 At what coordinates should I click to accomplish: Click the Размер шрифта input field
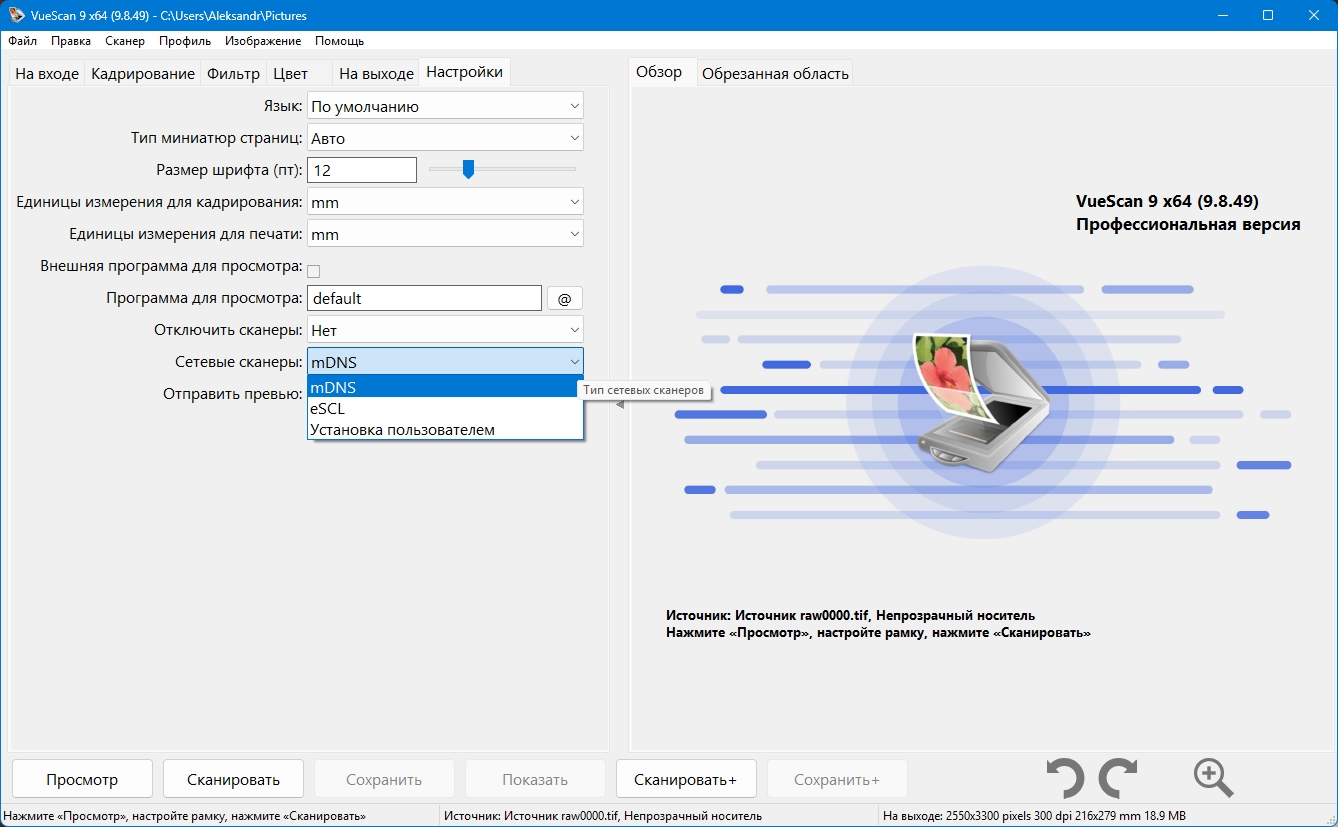coord(362,170)
